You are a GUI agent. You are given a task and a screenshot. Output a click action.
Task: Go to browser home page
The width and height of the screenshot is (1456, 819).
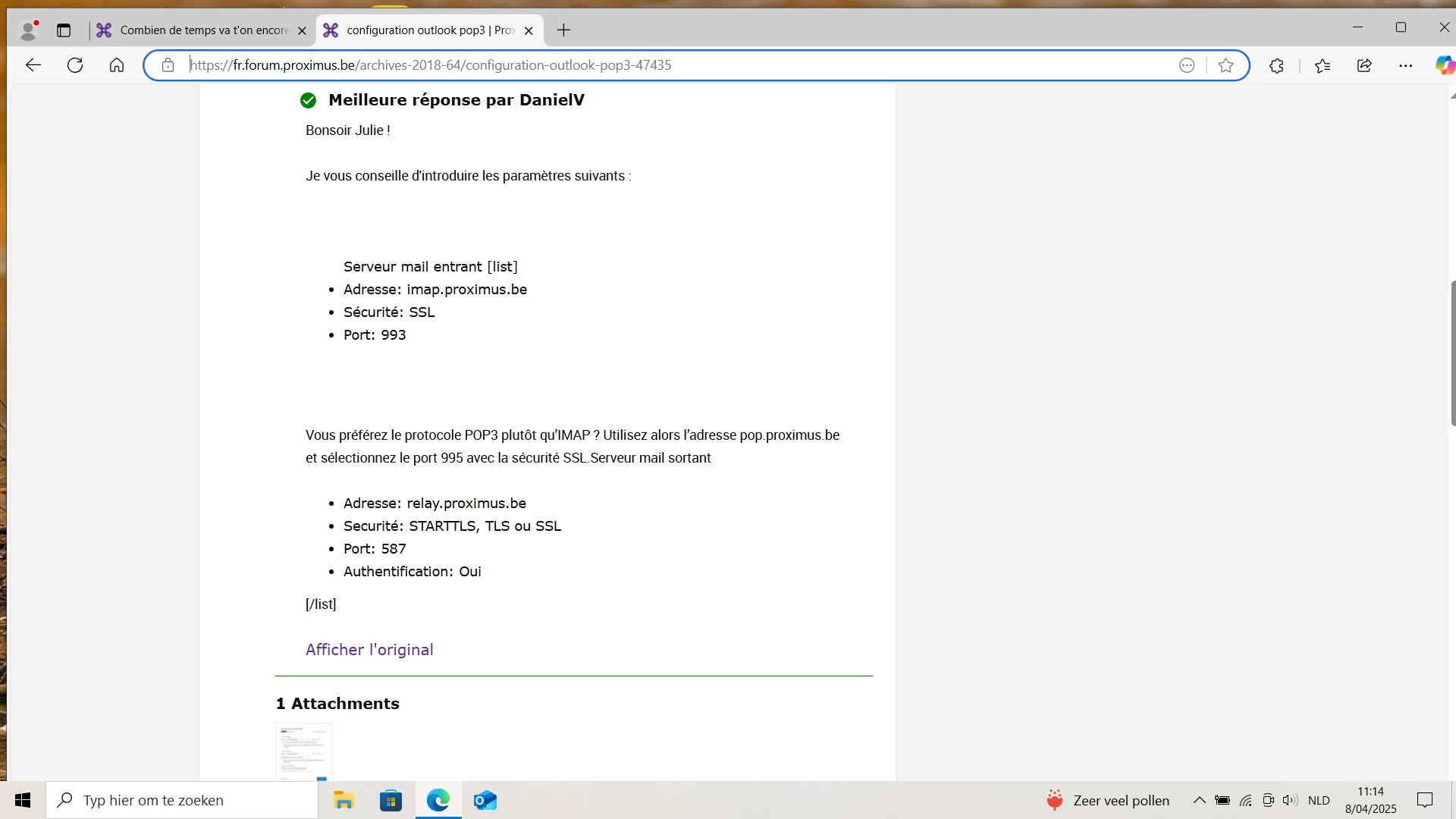(x=116, y=65)
